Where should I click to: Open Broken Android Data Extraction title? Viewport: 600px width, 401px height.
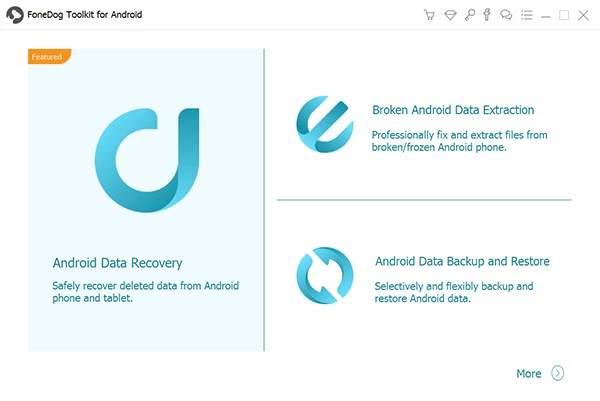(453, 110)
